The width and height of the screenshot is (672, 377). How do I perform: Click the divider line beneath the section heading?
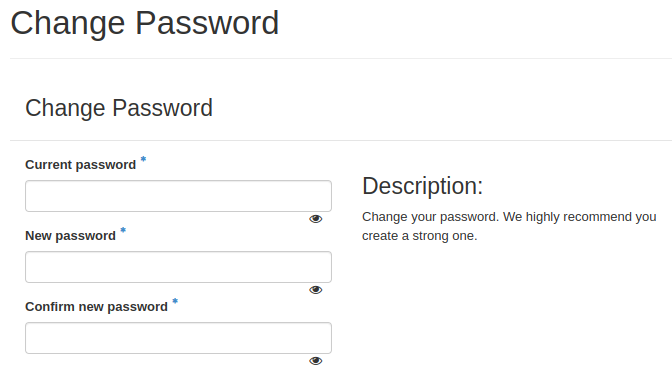tap(341, 140)
